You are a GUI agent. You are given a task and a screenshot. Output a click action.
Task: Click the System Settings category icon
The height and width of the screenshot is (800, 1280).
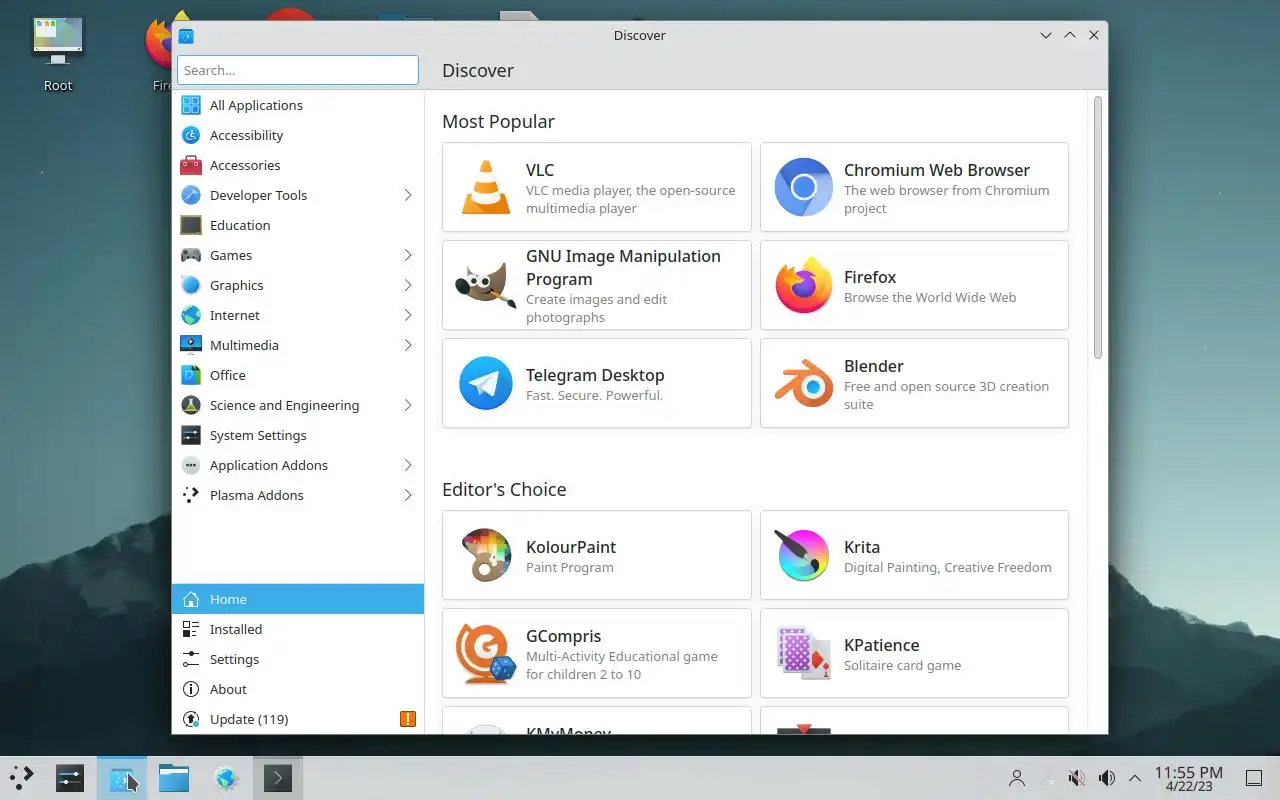[191, 435]
